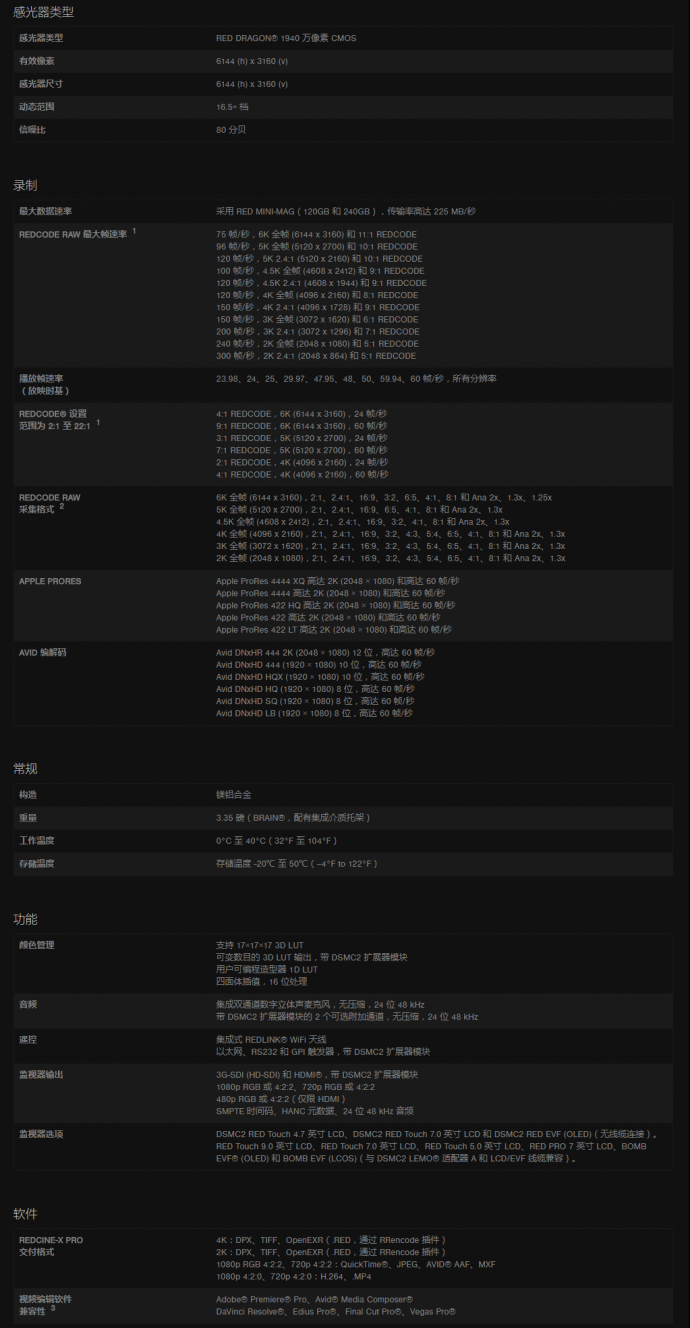The height and width of the screenshot is (1328, 690).
Task: Click the 最大数据速率 row label
Action: click(x=45, y=211)
